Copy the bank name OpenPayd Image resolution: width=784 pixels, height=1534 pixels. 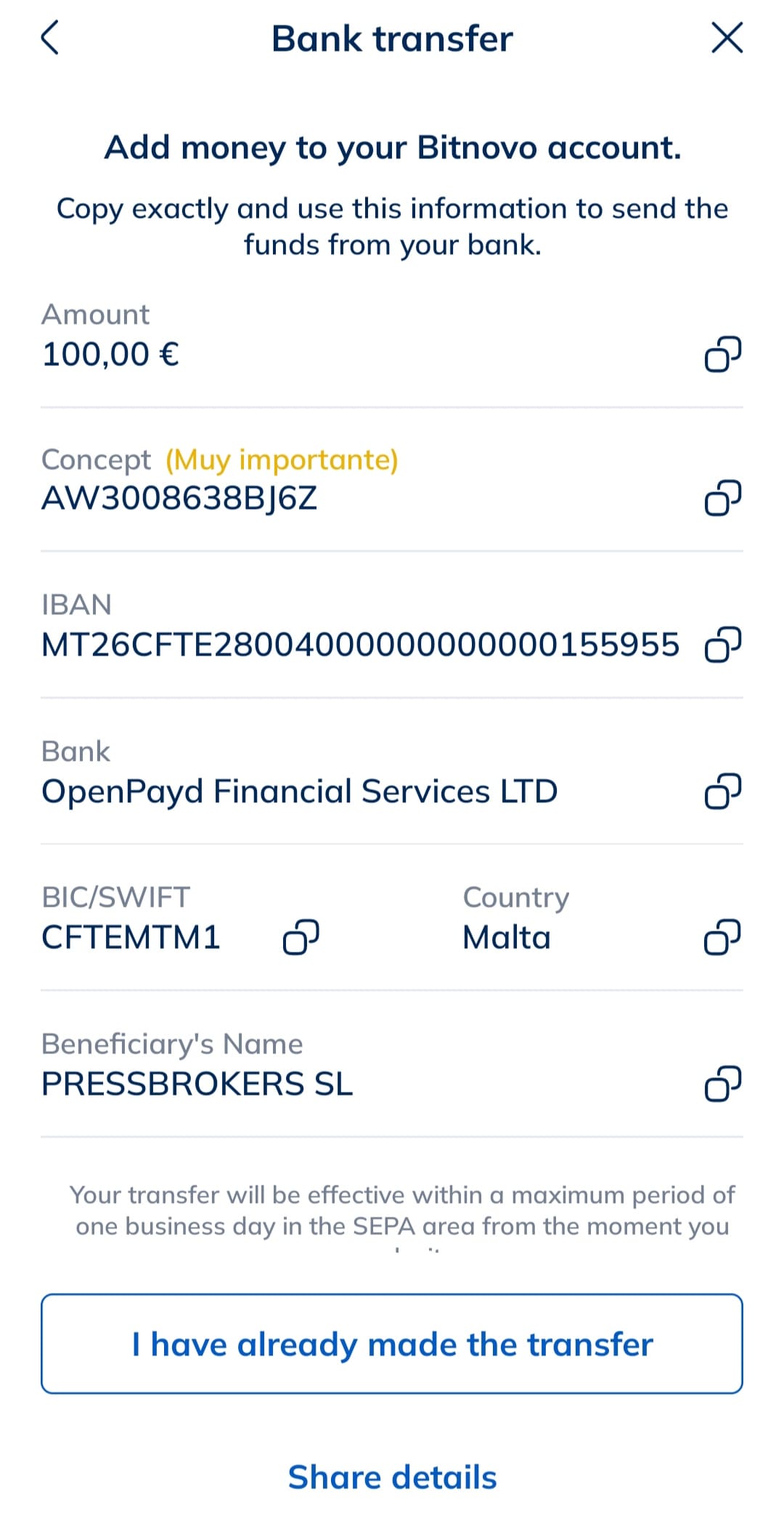[722, 791]
